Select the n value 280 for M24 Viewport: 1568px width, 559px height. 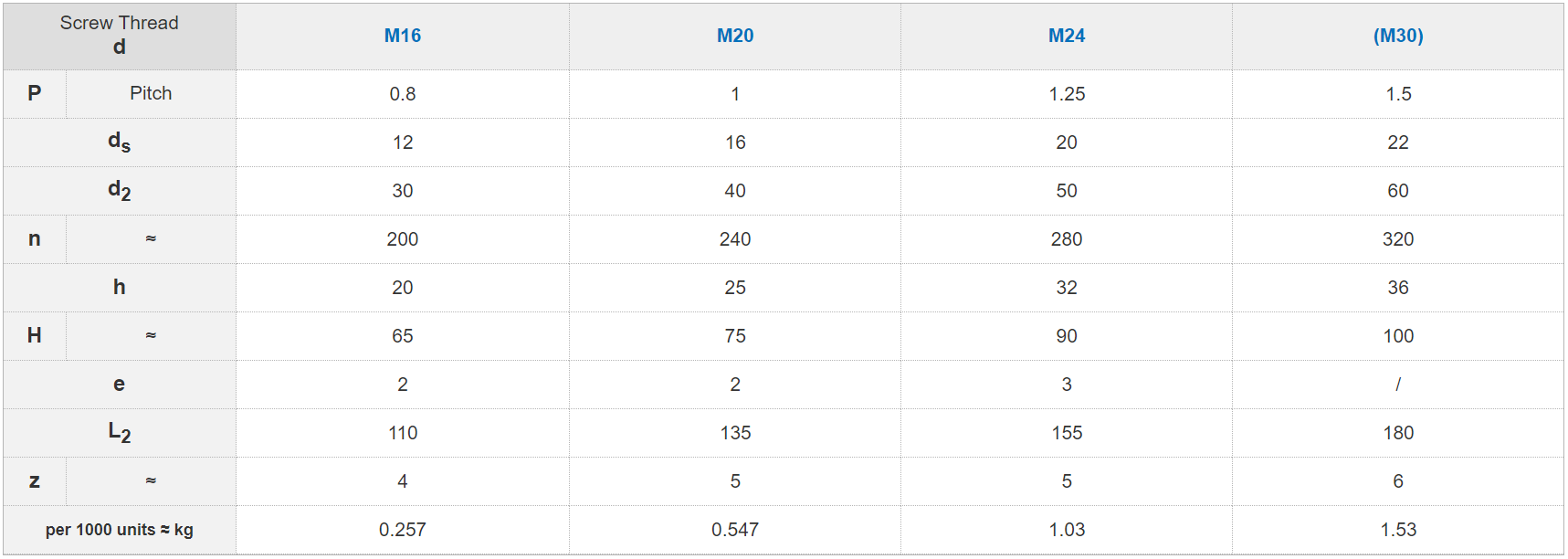coord(1067,239)
